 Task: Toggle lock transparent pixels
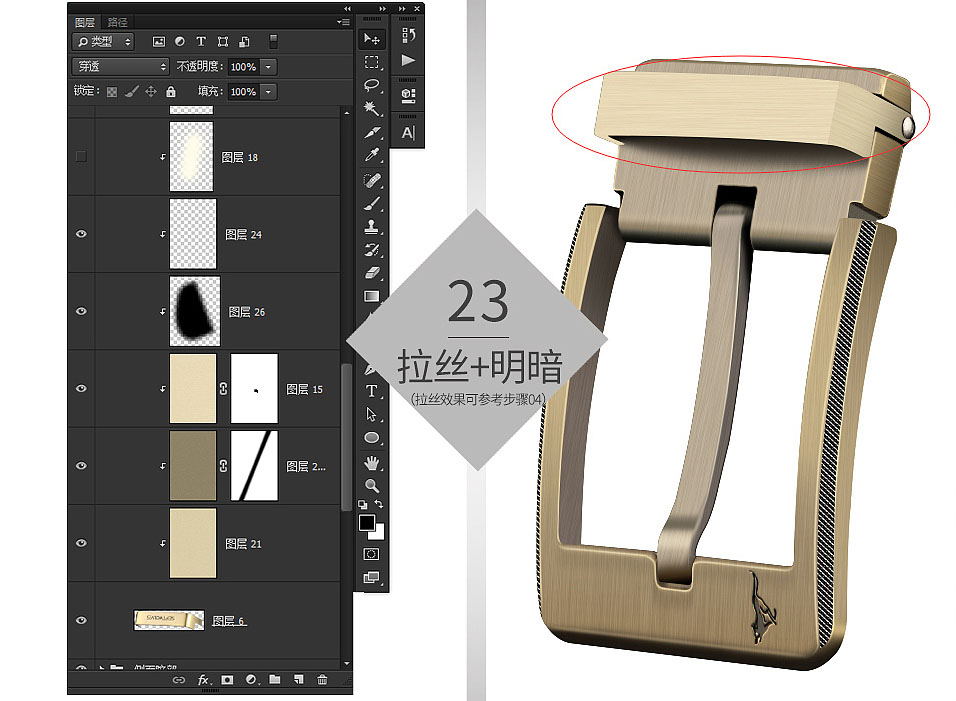[112, 92]
